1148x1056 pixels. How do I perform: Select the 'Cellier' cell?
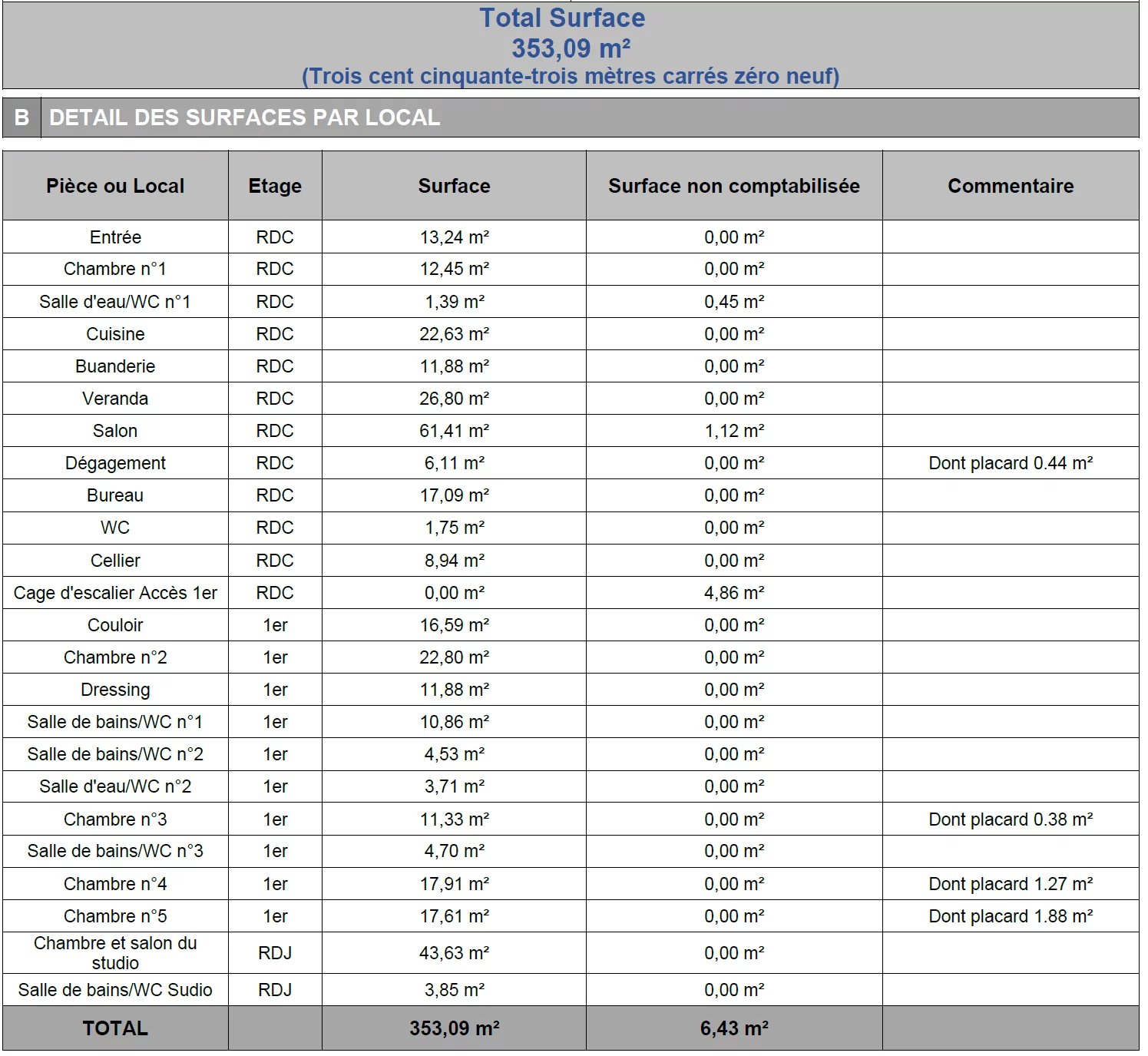pyautogui.click(x=115, y=561)
